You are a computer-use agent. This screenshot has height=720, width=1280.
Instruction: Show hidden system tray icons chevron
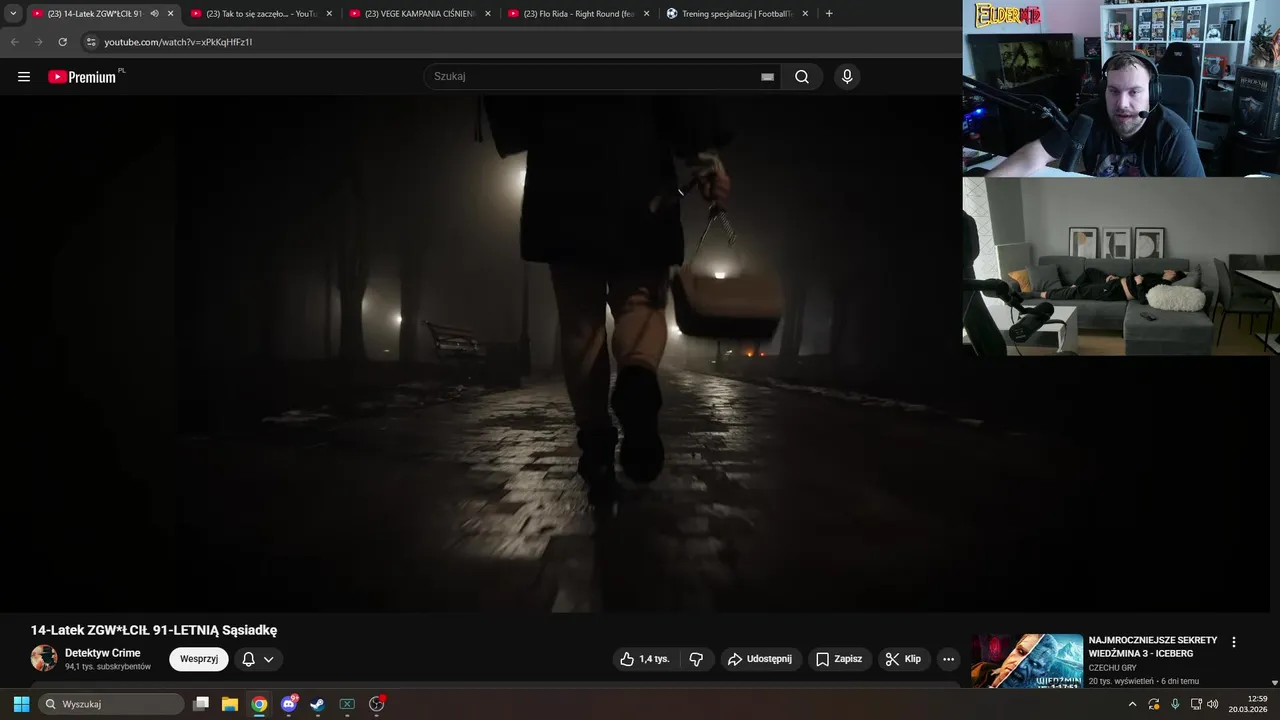[1132, 704]
